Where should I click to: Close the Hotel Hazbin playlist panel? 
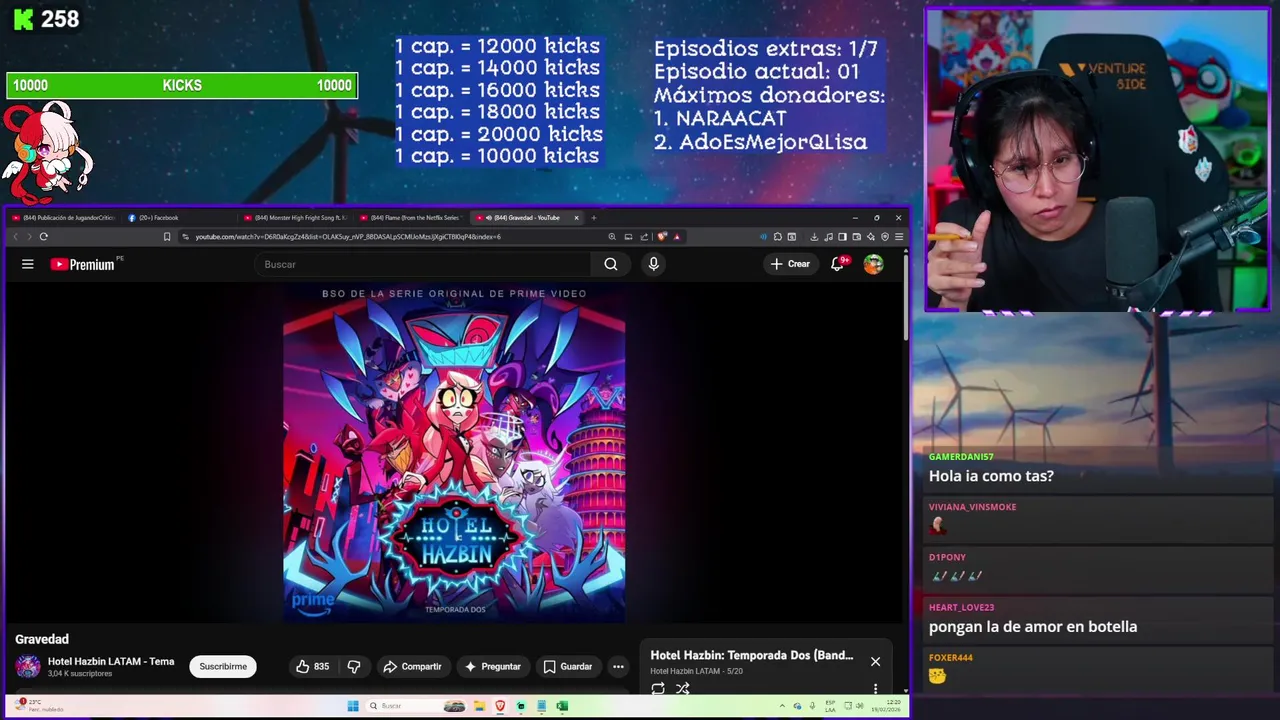pyautogui.click(x=875, y=661)
